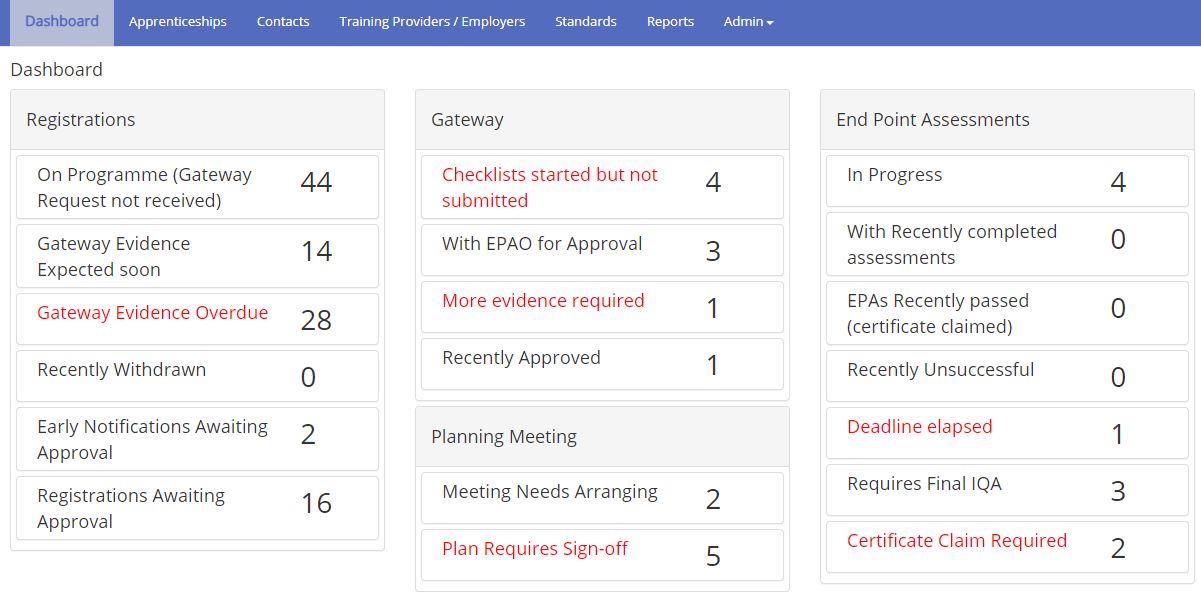Click Gateway Evidence Expected soon row
Viewport: 1201px width, 592px height.
[197, 256]
